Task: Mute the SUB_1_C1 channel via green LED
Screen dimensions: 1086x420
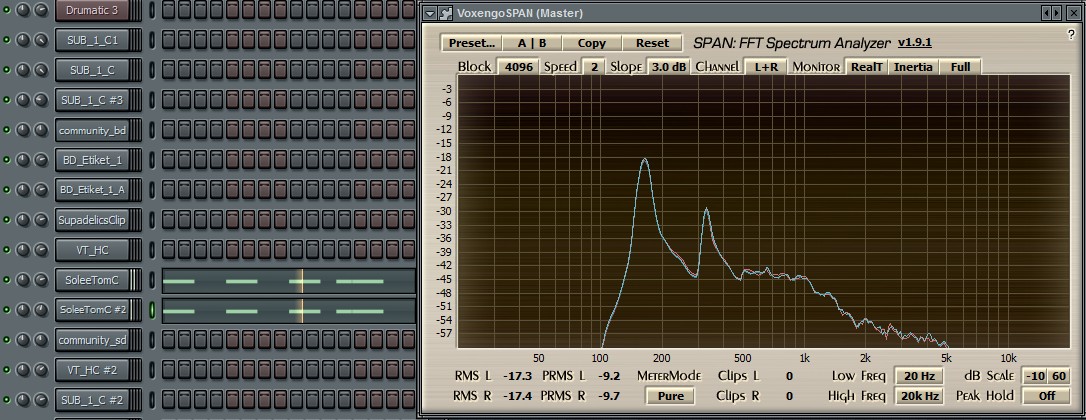Action: (x=7, y=40)
